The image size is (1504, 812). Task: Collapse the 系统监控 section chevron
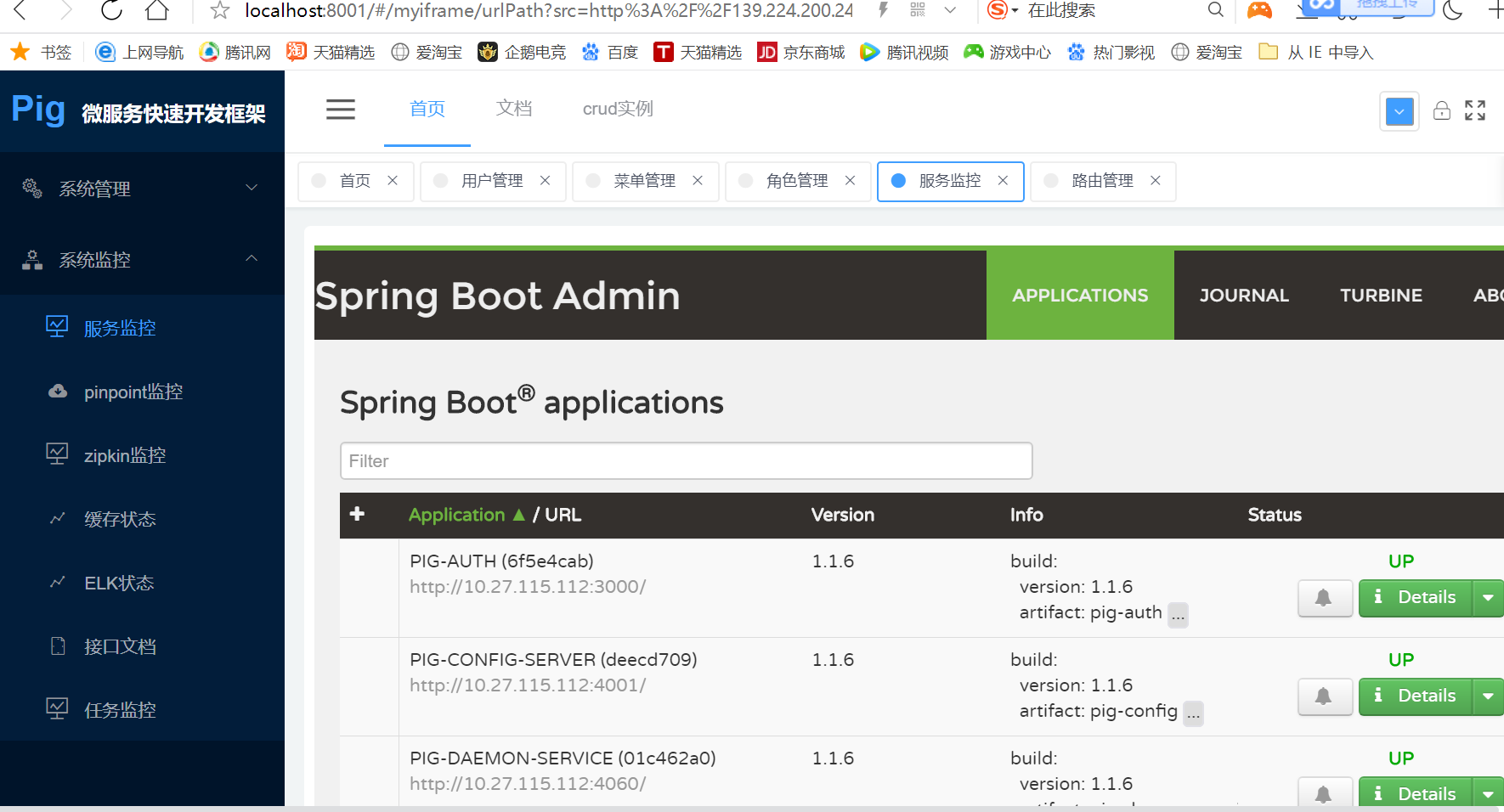[x=251, y=259]
